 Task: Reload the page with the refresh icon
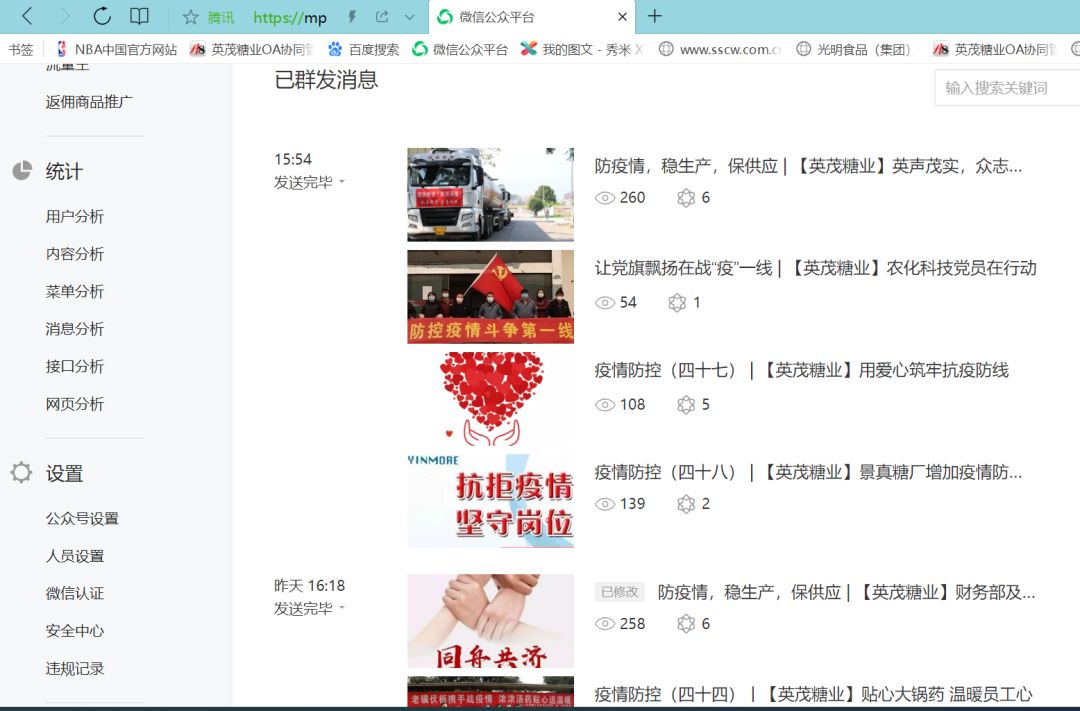[102, 16]
